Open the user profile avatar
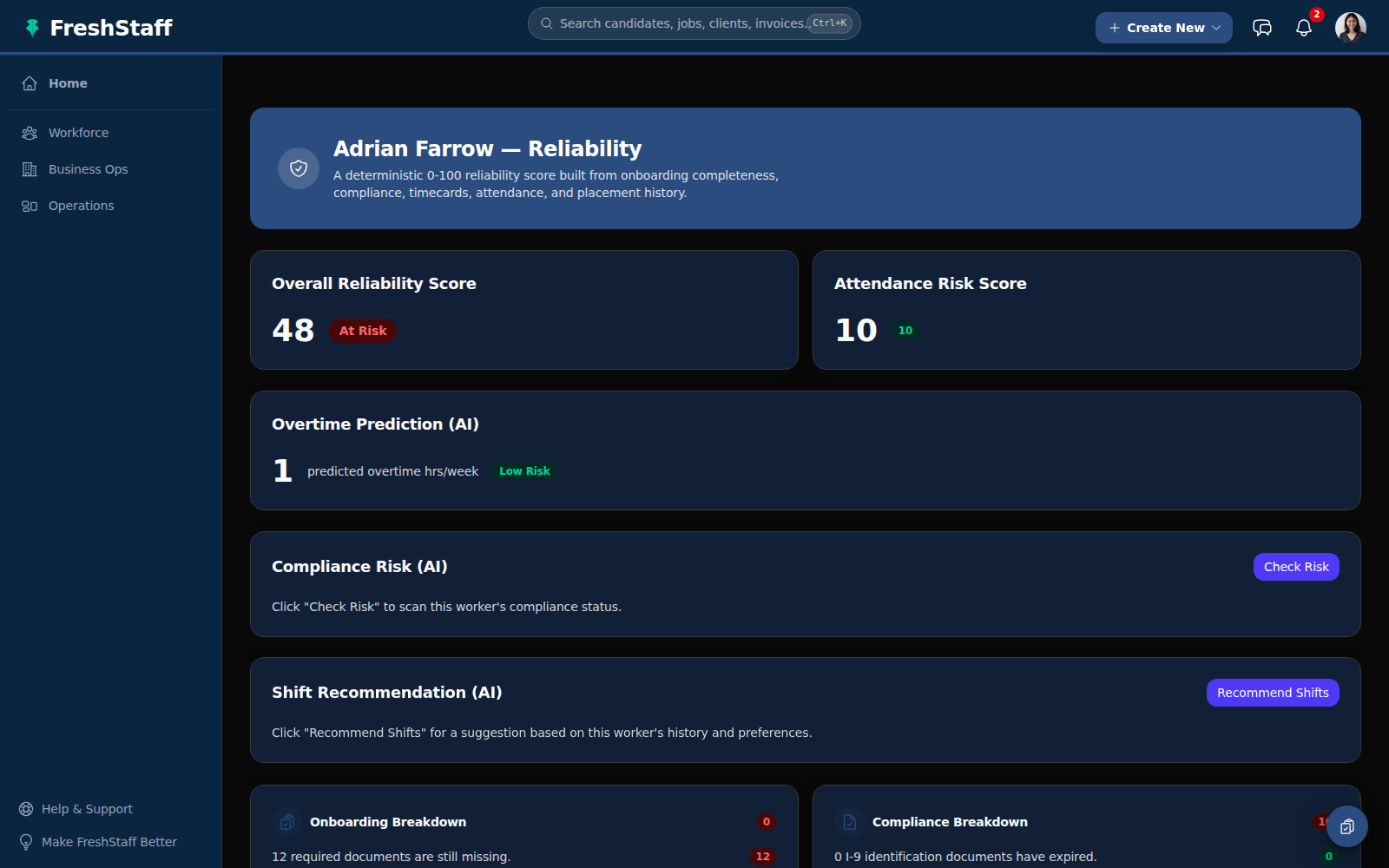This screenshot has height=868, width=1389. click(x=1351, y=28)
